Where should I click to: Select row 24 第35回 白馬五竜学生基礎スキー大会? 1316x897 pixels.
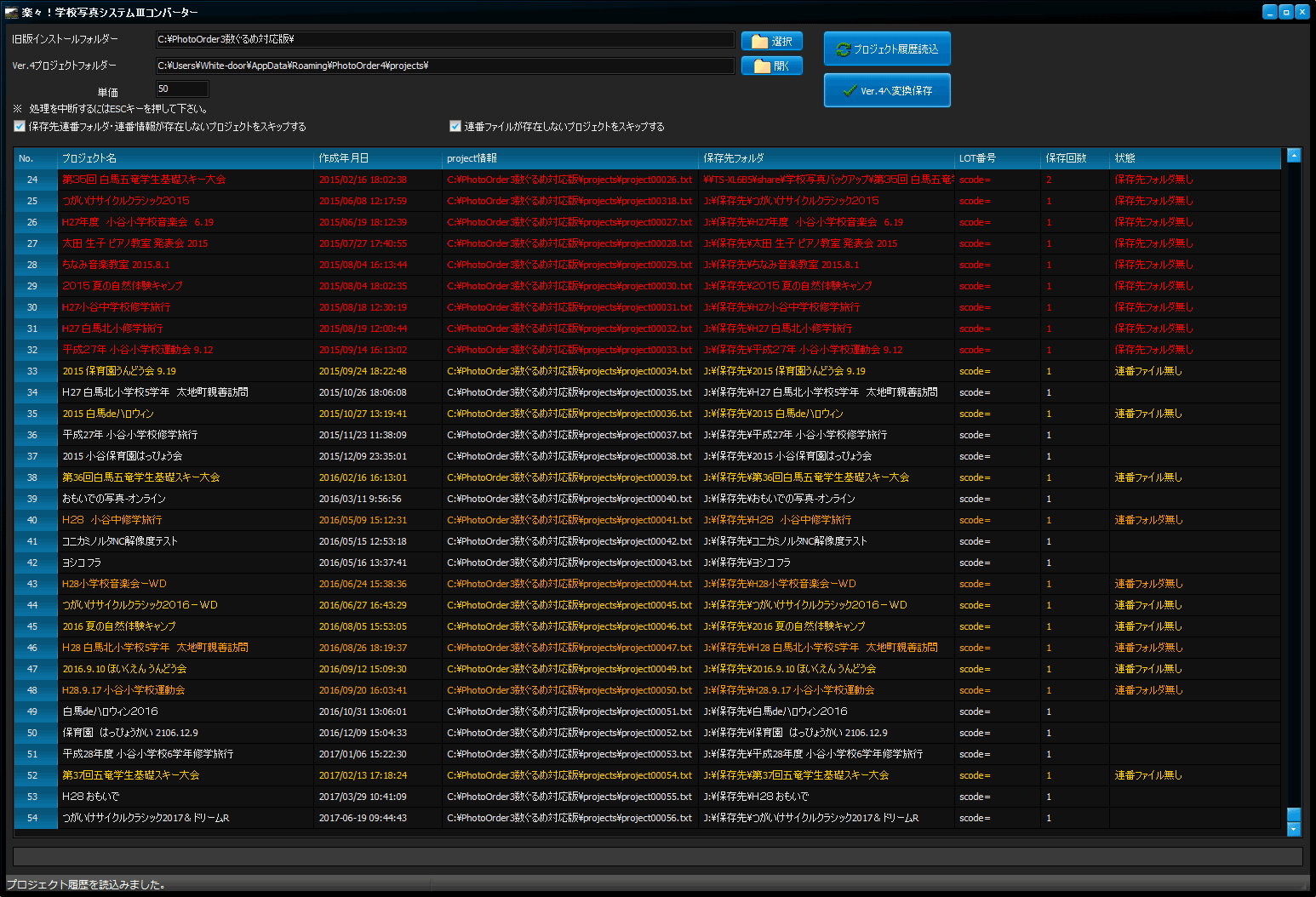pos(647,180)
